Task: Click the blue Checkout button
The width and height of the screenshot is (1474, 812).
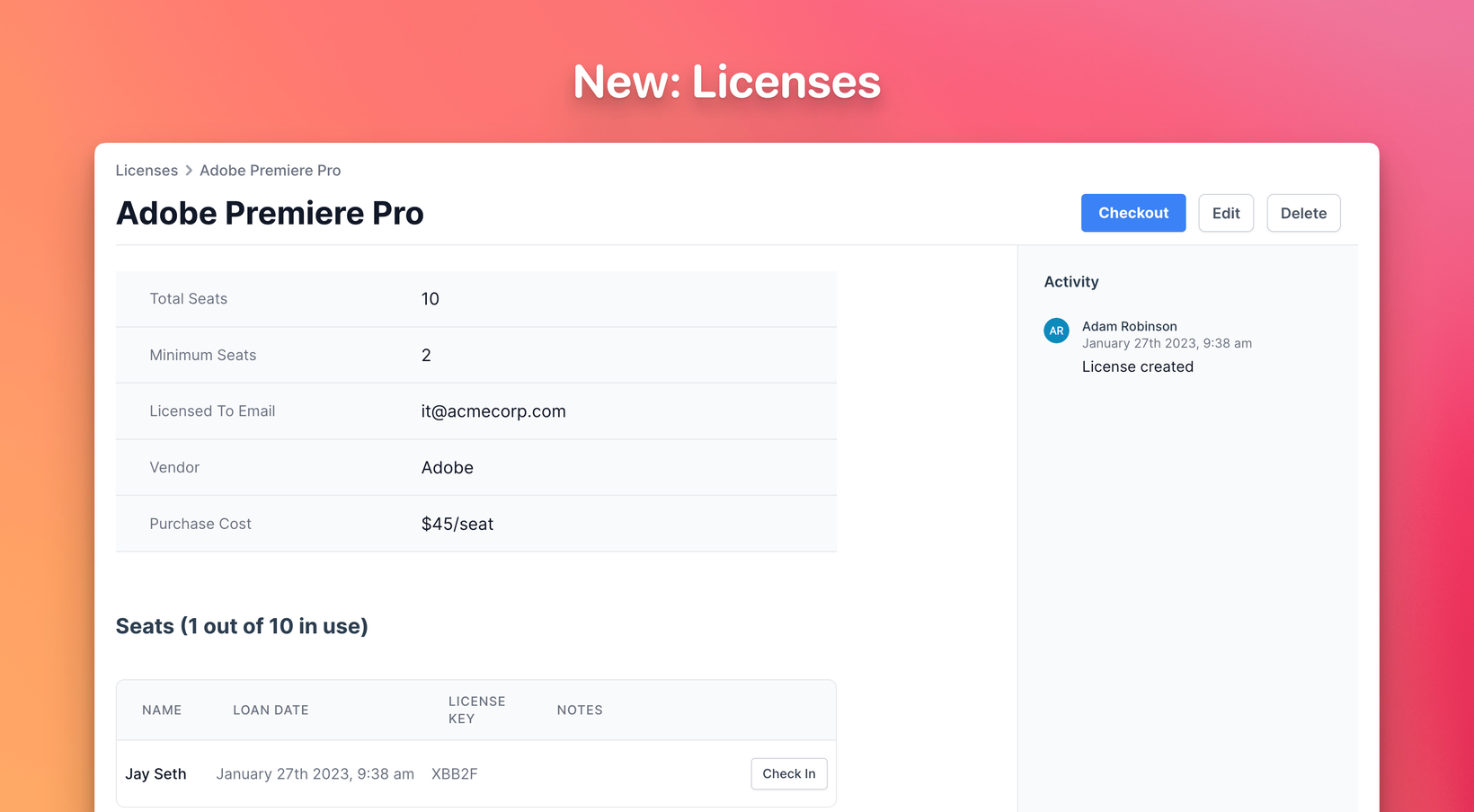Action: pos(1132,213)
